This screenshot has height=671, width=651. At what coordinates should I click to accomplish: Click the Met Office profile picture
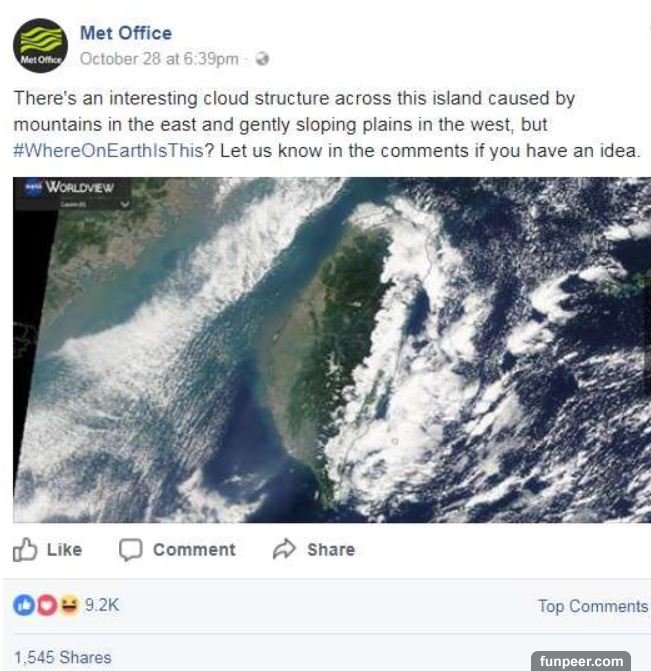click(40, 46)
